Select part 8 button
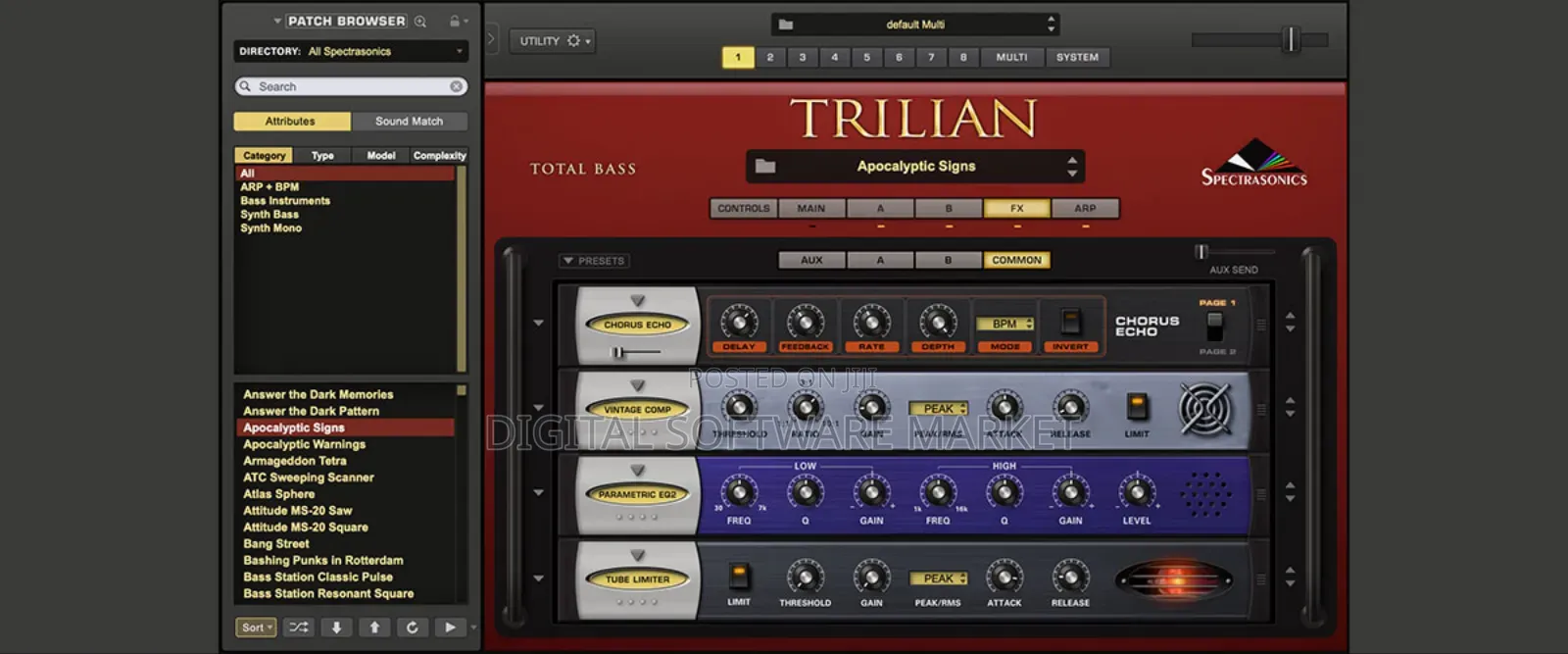Image resolution: width=1568 pixels, height=654 pixels. [x=963, y=57]
